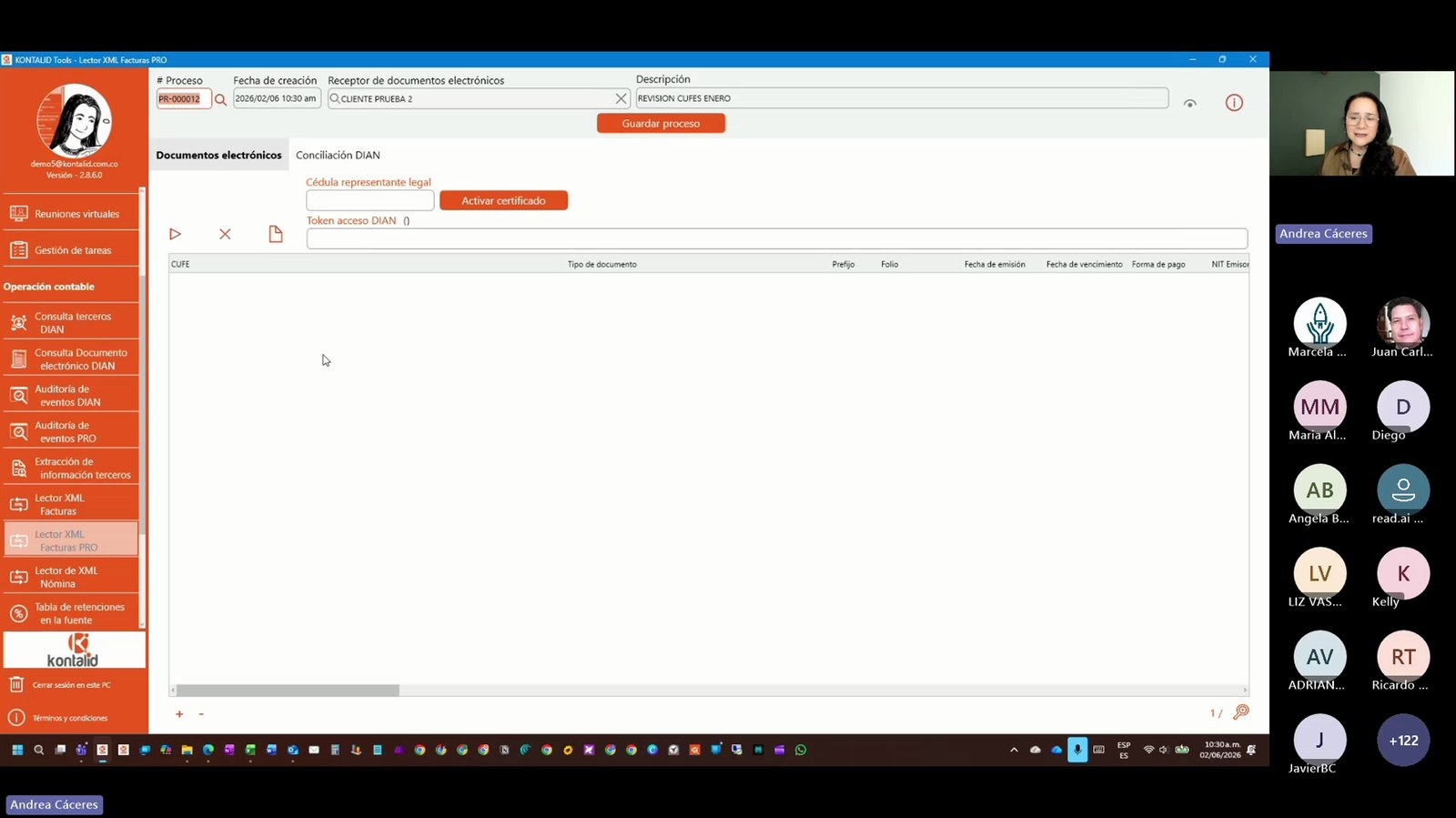Remove a row with the minus icon

click(201, 714)
